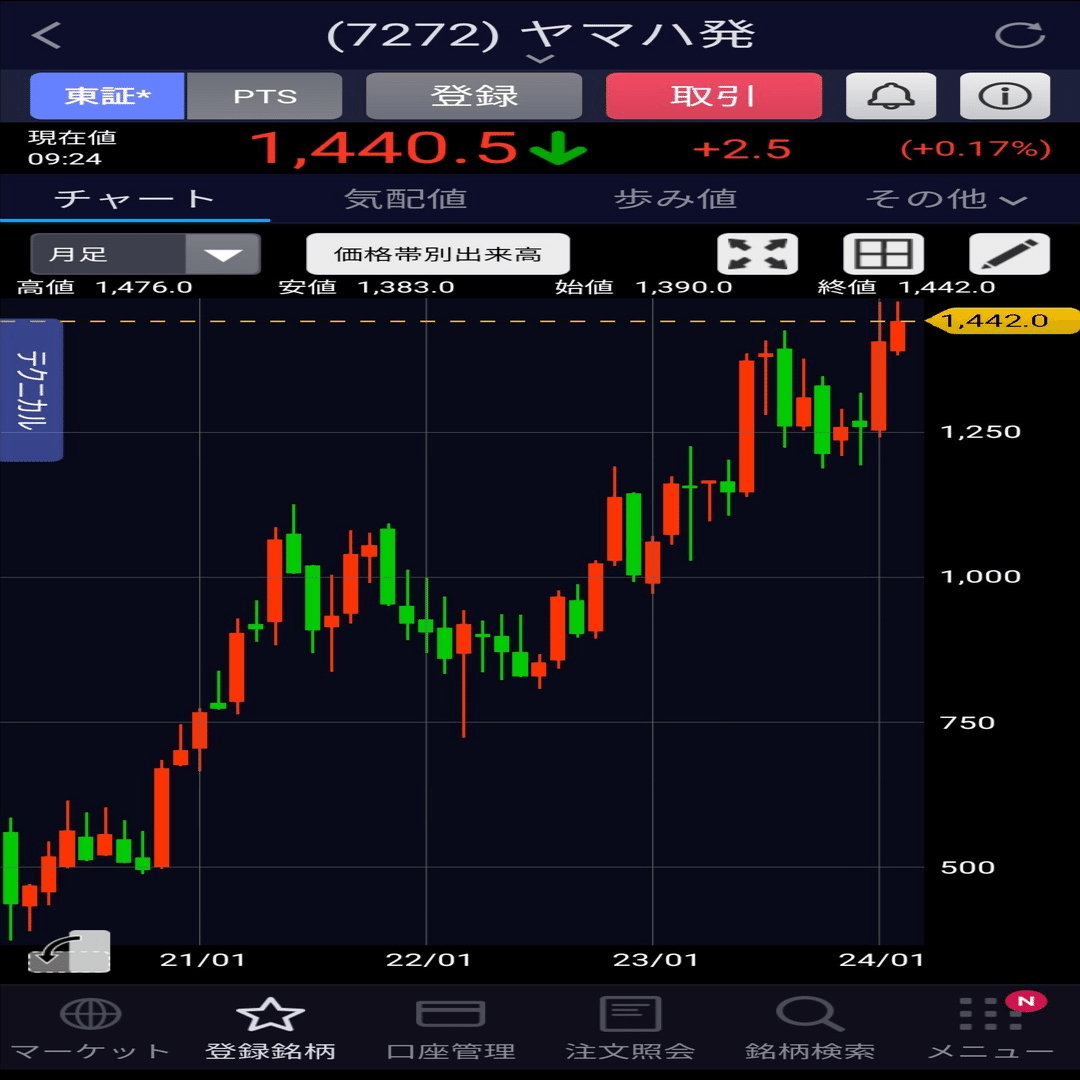
Task: Switch to PTS market
Action: point(264,96)
